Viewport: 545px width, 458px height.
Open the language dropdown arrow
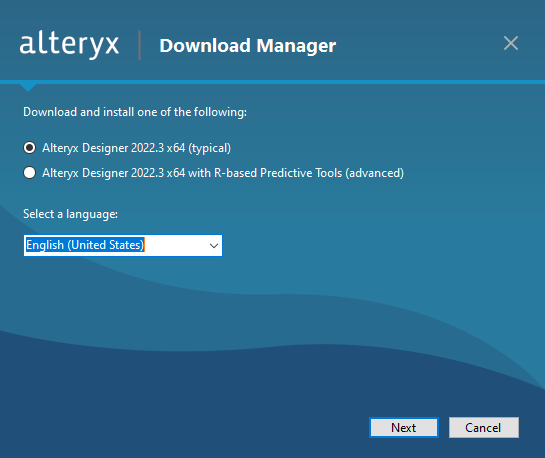pyautogui.click(x=214, y=246)
